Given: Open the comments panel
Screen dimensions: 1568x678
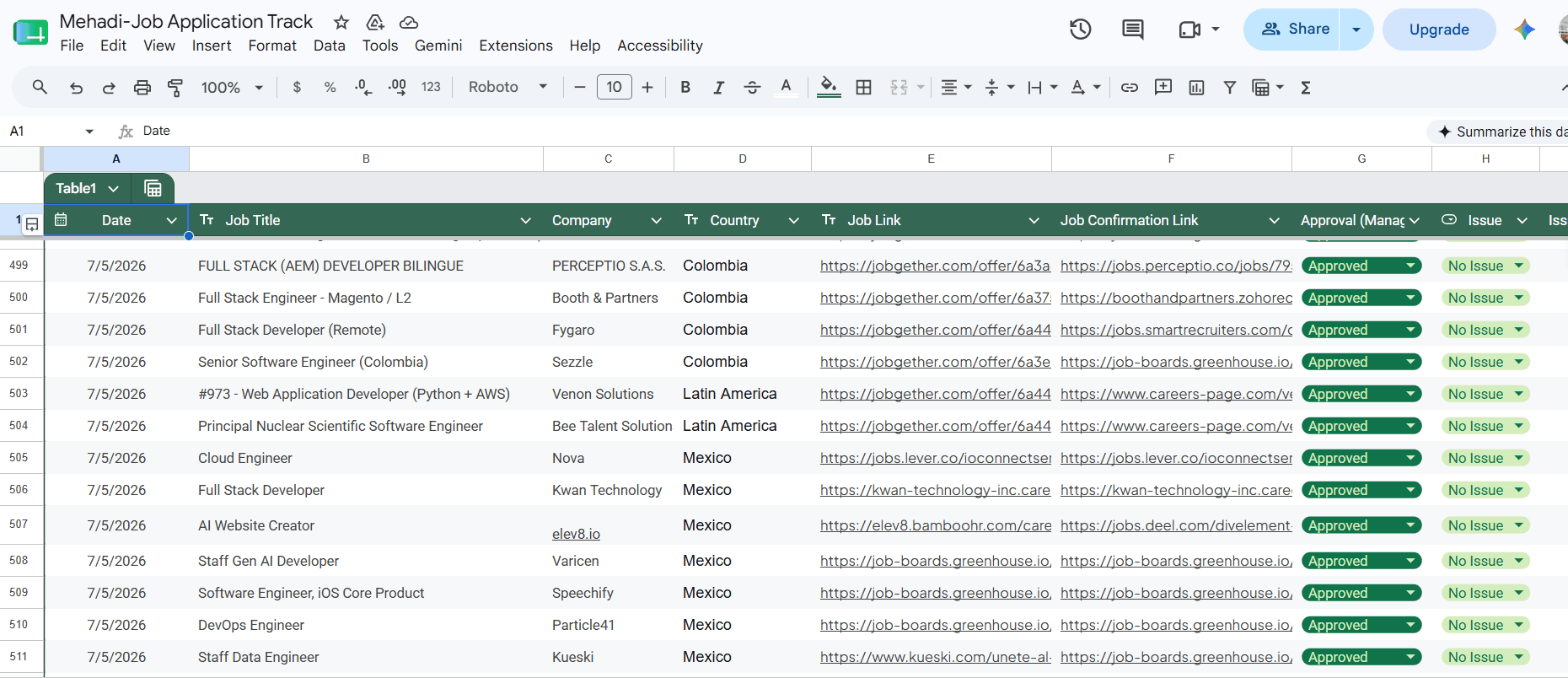Looking at the screenshot, I should [x=1133, y=30].
